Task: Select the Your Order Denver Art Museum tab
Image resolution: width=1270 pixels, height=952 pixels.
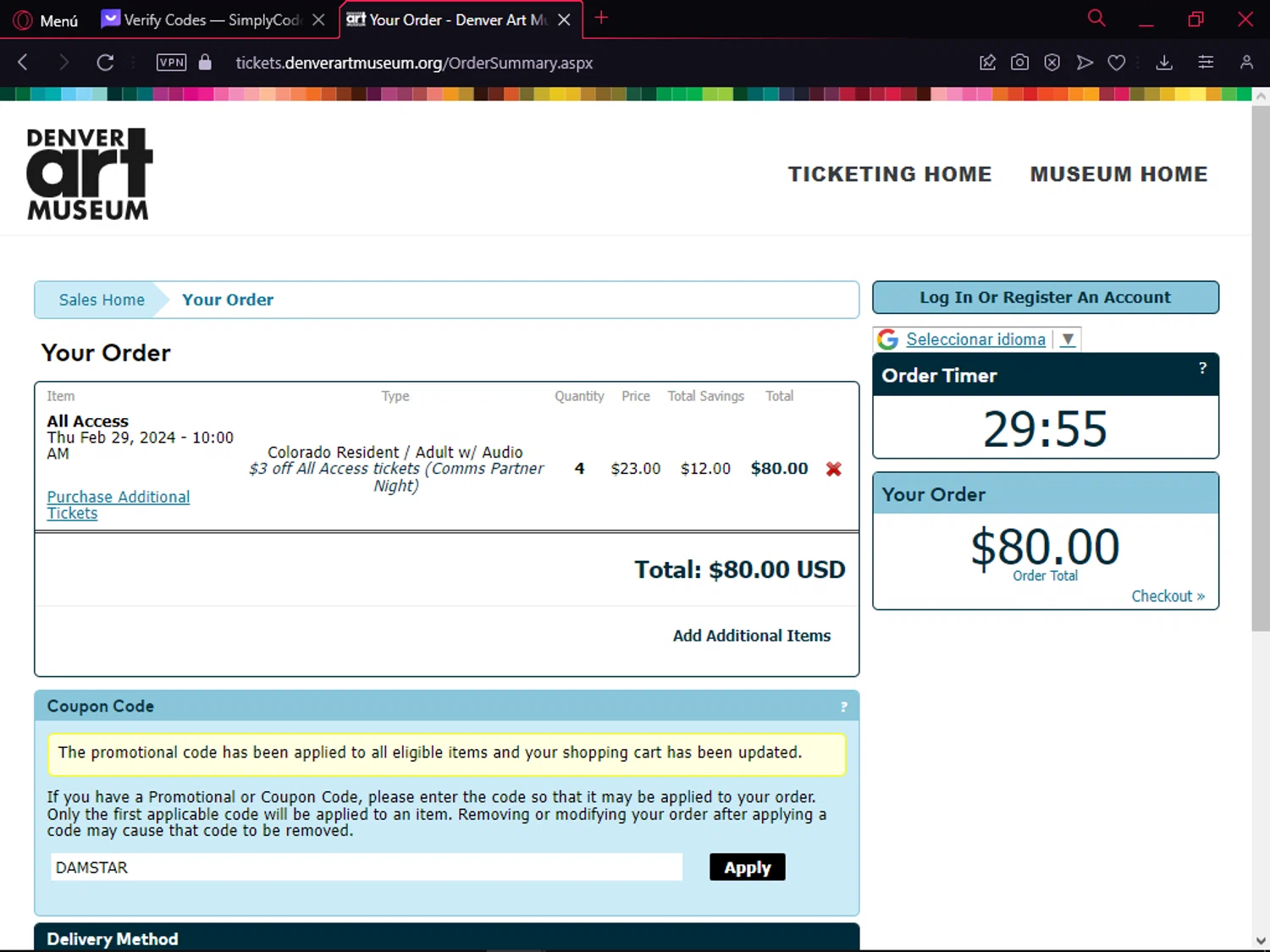Action: (x=447, y=19)
